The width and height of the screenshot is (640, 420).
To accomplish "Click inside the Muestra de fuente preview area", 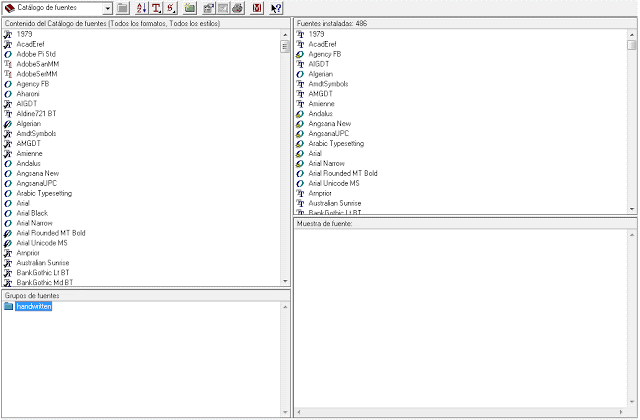I will coord(460,320).
